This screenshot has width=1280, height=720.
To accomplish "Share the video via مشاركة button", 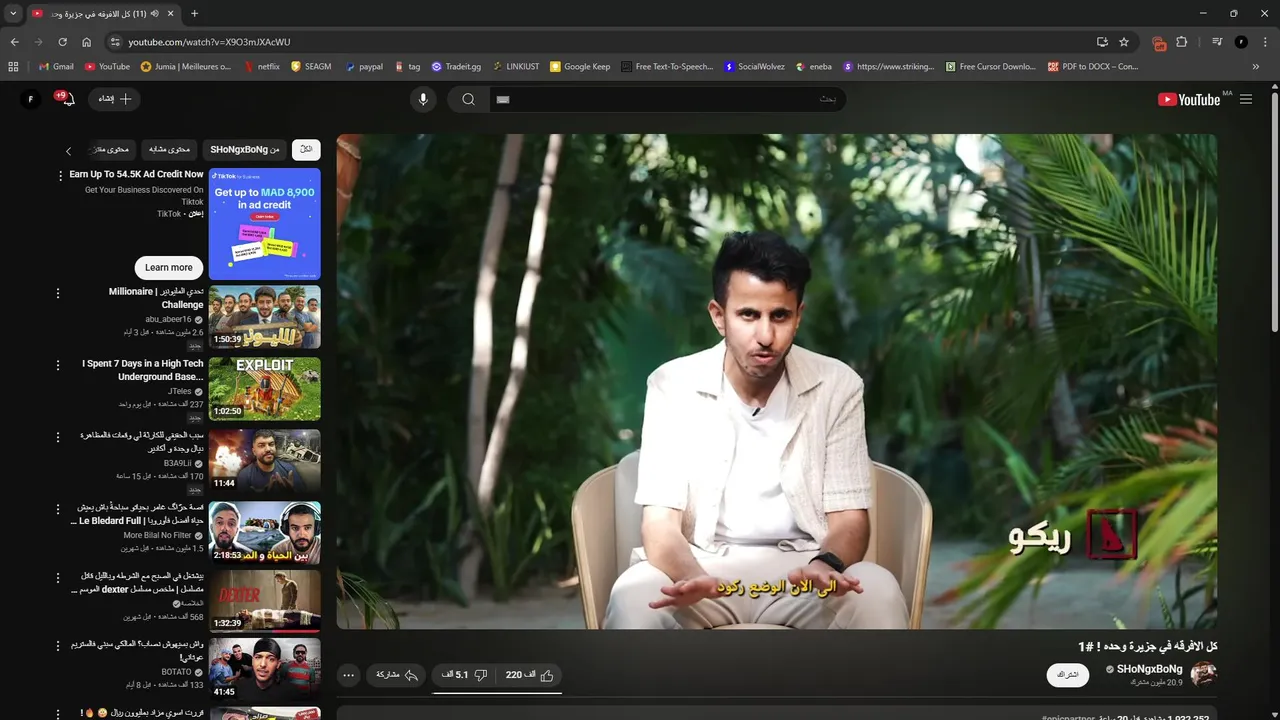I will click(397, 675).
